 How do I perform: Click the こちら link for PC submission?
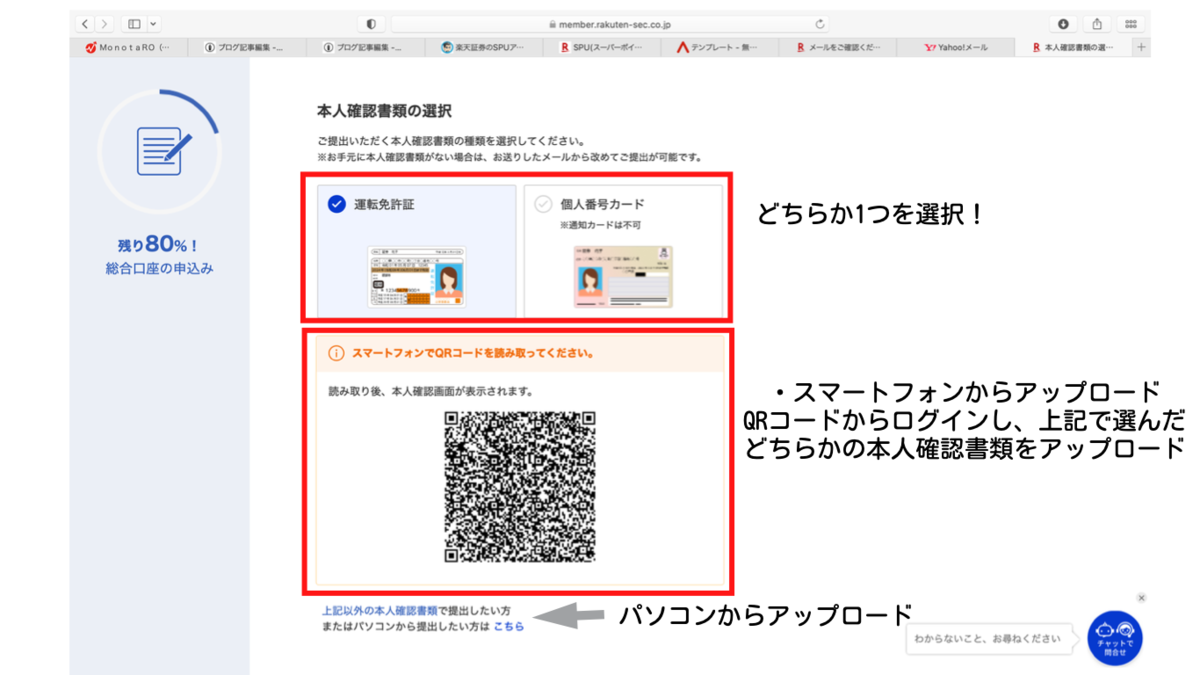coord(508,626)
